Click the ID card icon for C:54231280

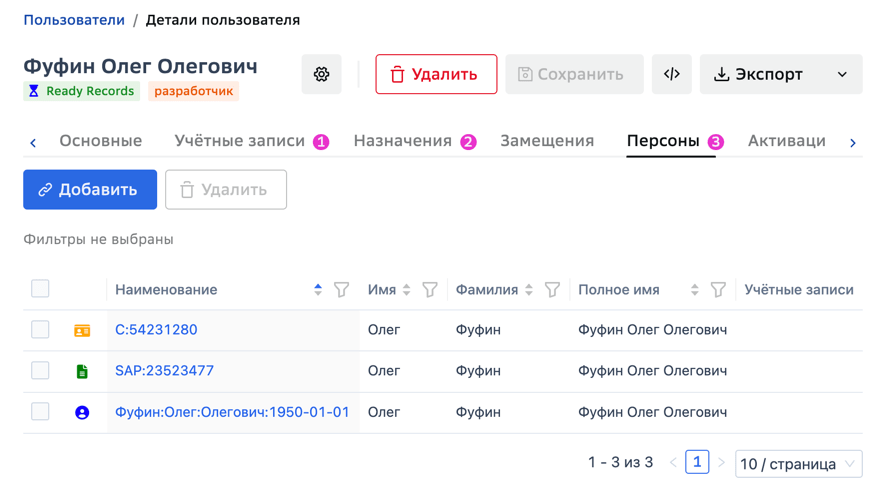[x=82, y=330]
